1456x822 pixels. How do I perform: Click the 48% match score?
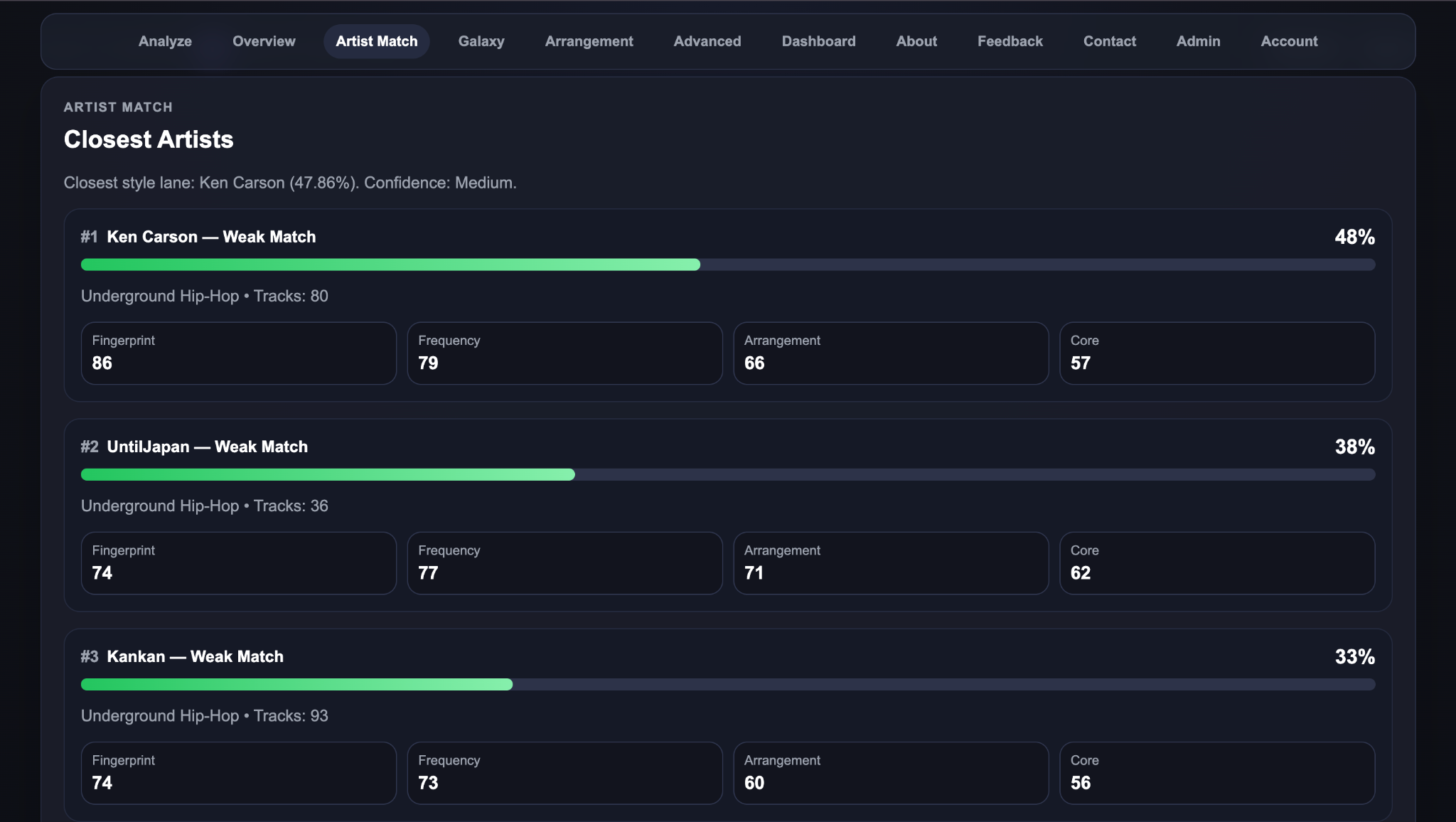1355,237
